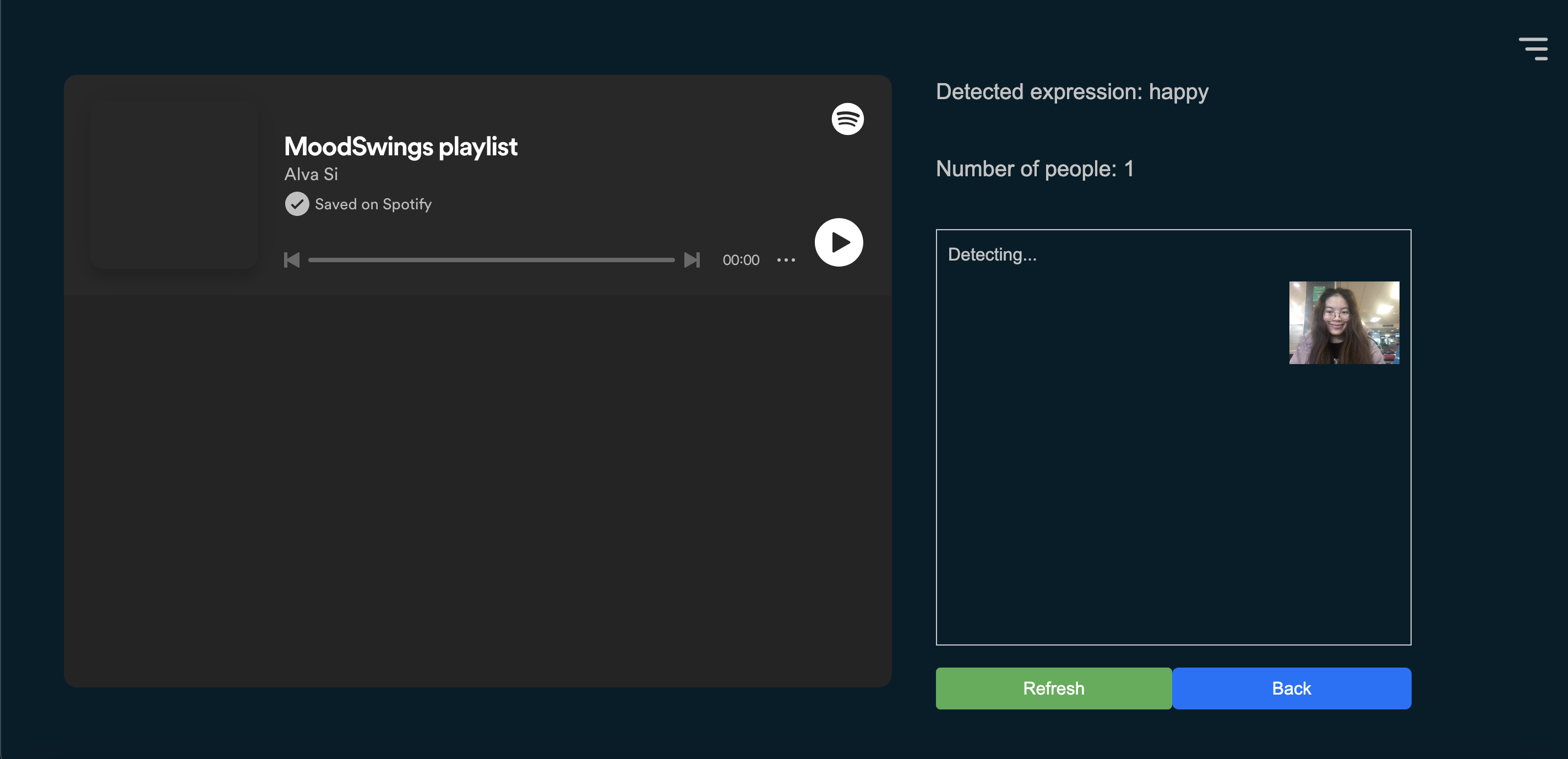The height and width of the screenshot is (759, 1568).
Task: Open the three-dot more options menu
Action: coord(786,260)
